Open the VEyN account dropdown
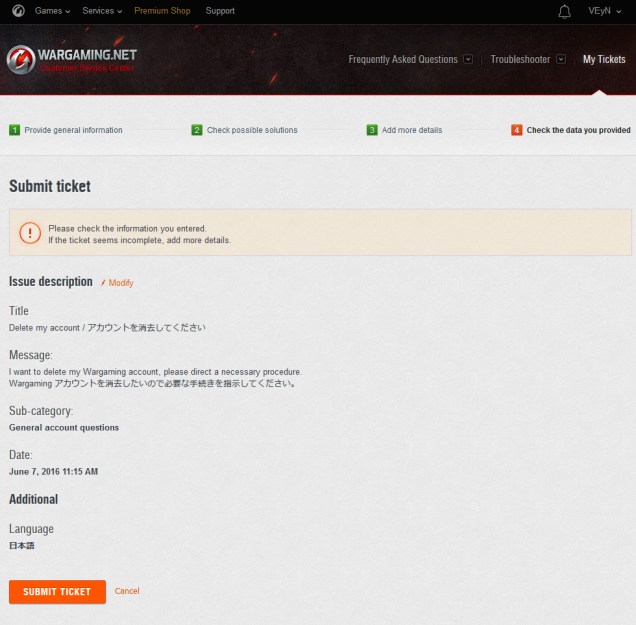 point(605,11)
